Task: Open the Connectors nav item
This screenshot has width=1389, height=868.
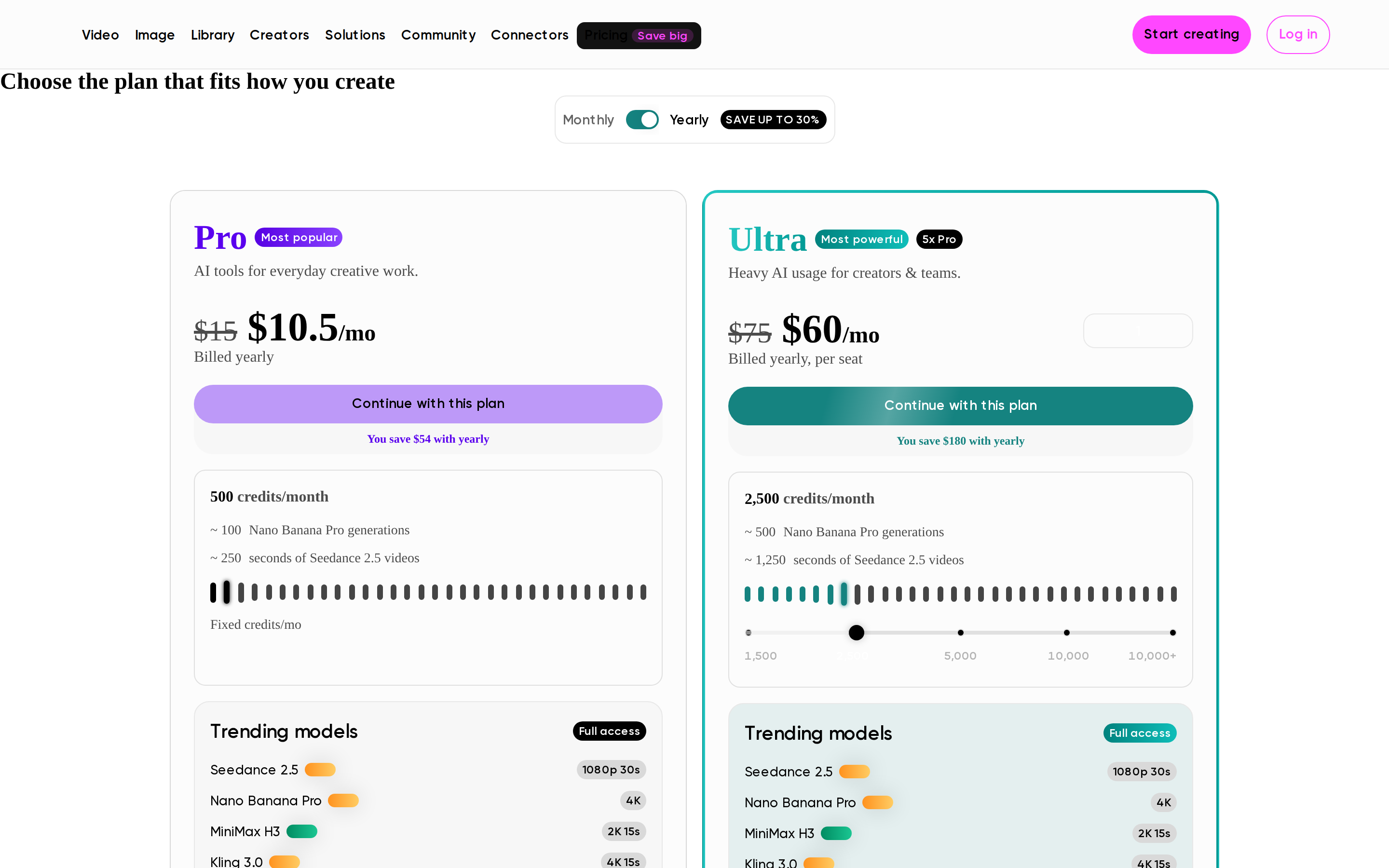Action: pyautogui.click(x=529, y=35)
